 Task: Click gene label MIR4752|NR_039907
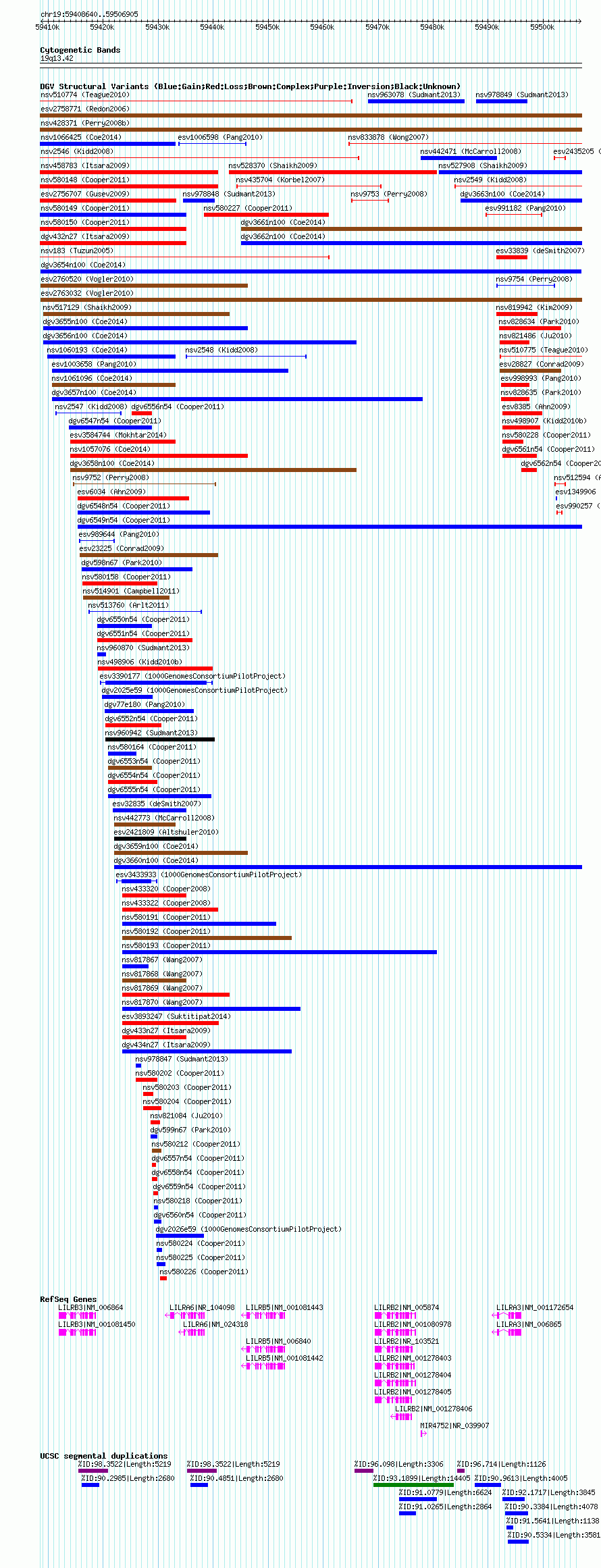(454, 1426)
